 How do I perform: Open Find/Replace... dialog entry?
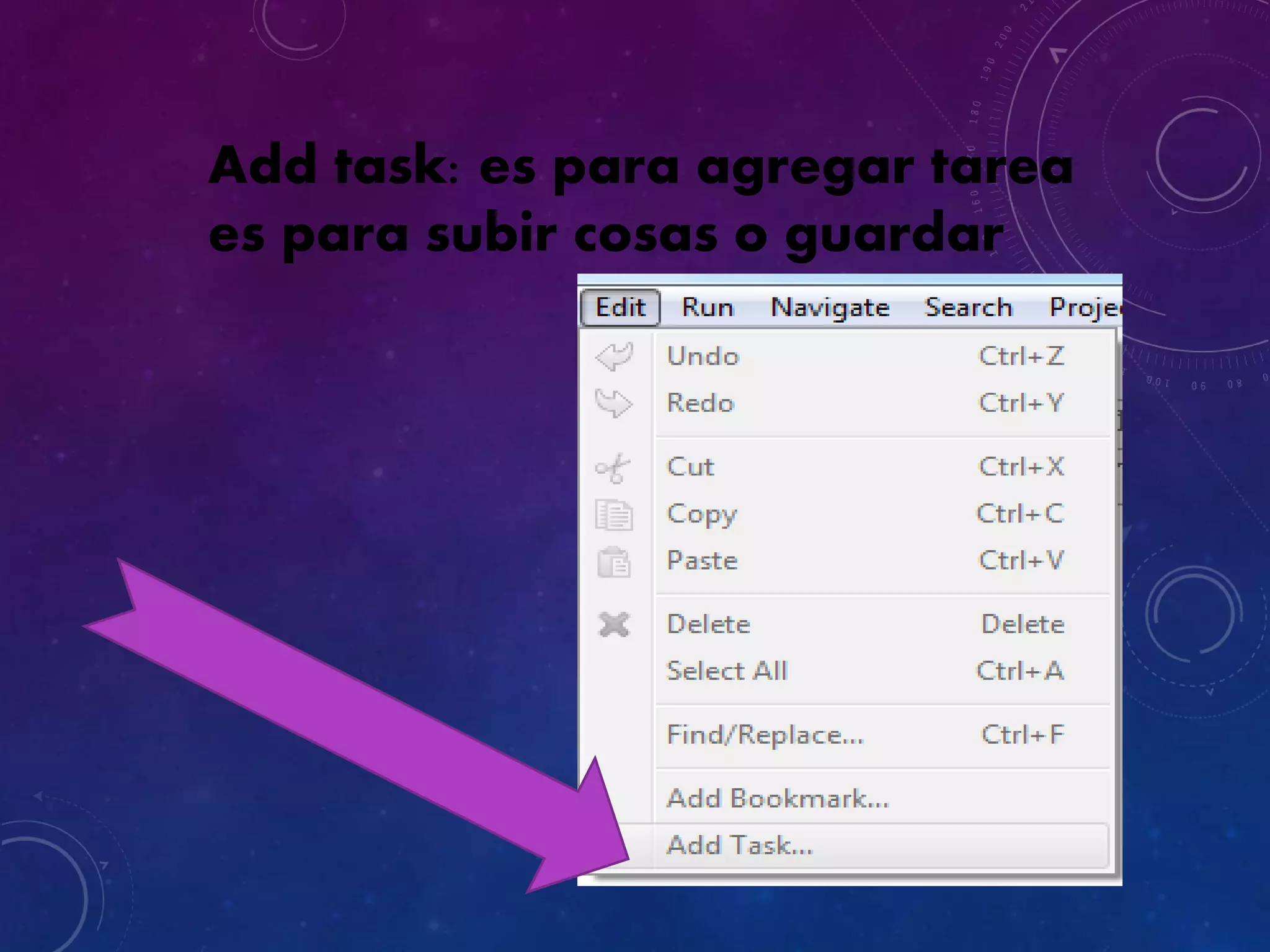[882, 735]
